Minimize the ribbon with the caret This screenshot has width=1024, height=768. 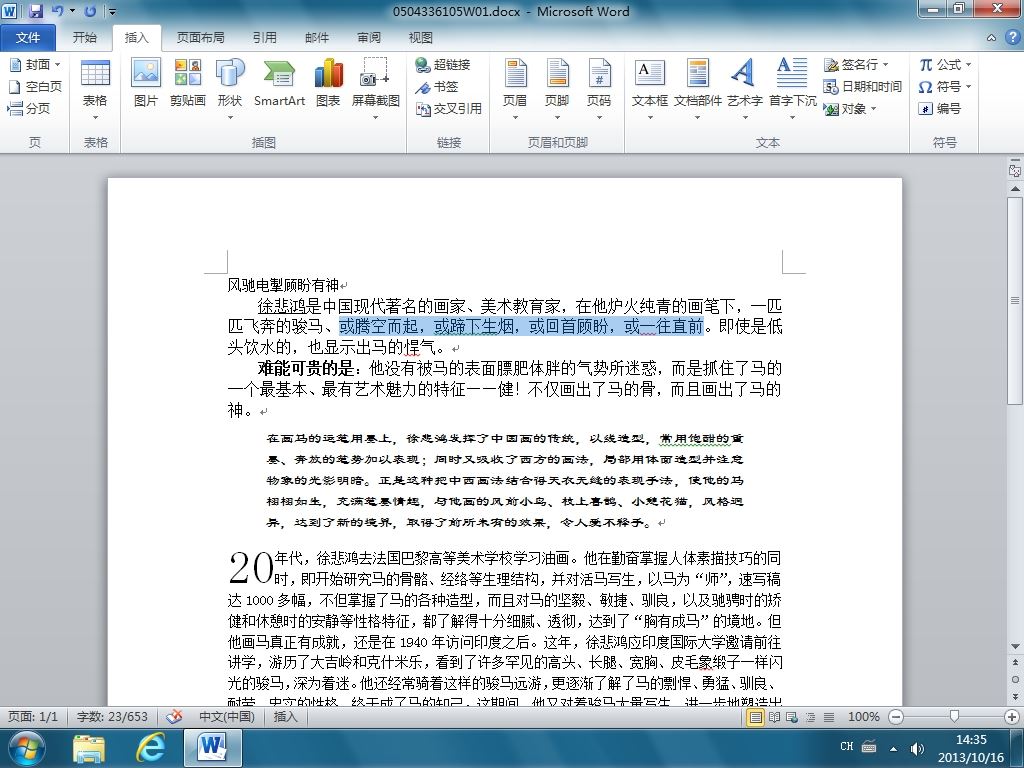[991, 38]
